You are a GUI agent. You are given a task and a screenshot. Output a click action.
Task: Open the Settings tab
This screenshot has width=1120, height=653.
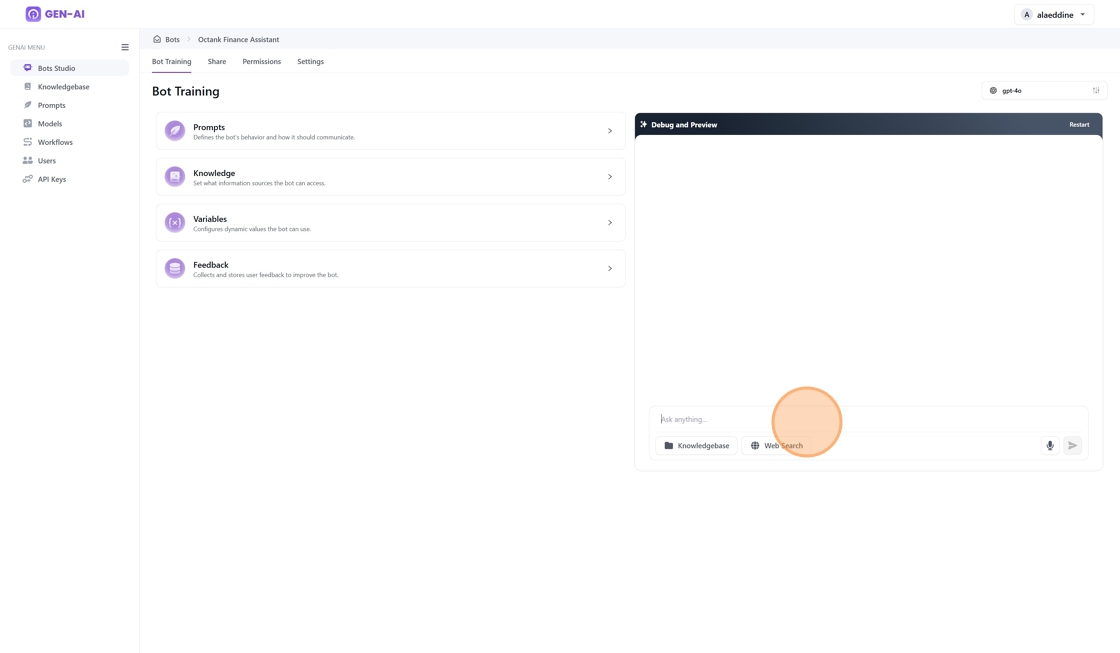pyautogui.click(x=310, y=62)
